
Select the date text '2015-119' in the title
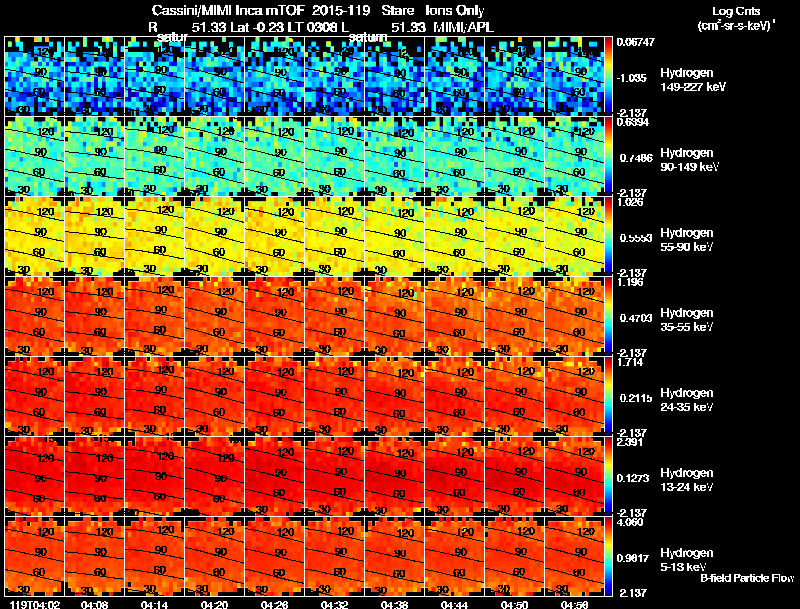341,11
